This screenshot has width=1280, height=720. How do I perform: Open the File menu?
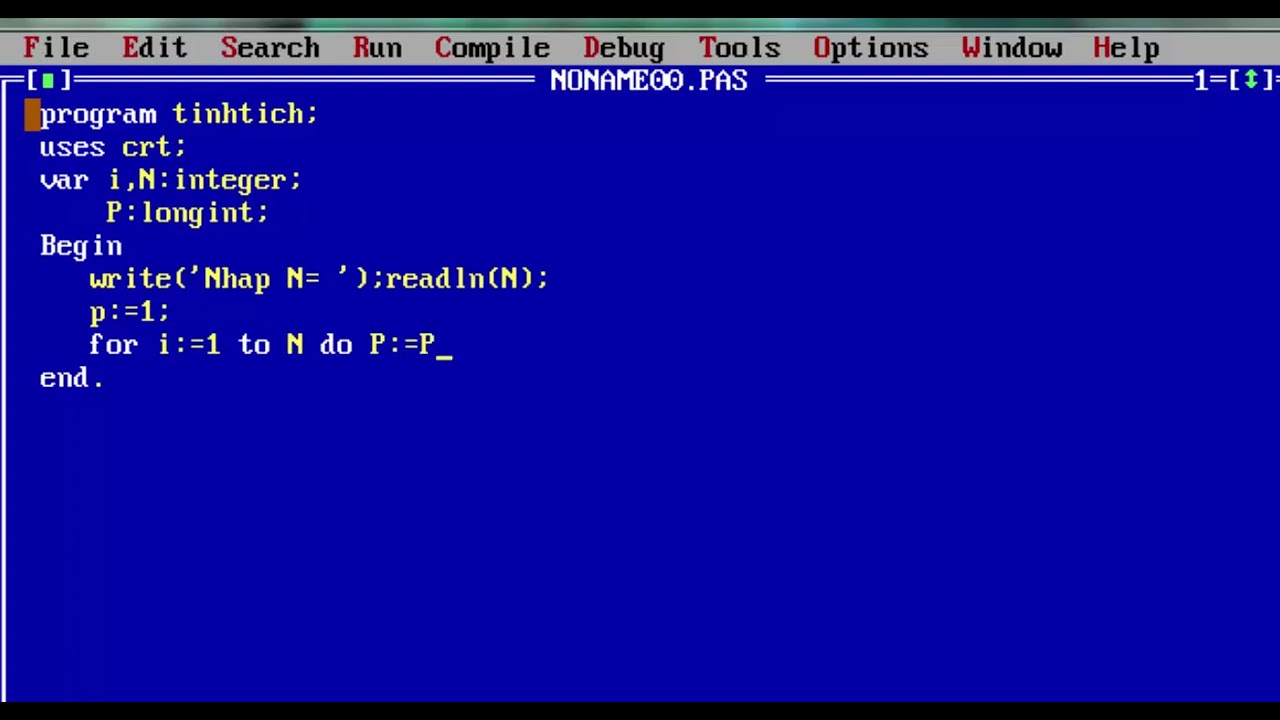56,47
